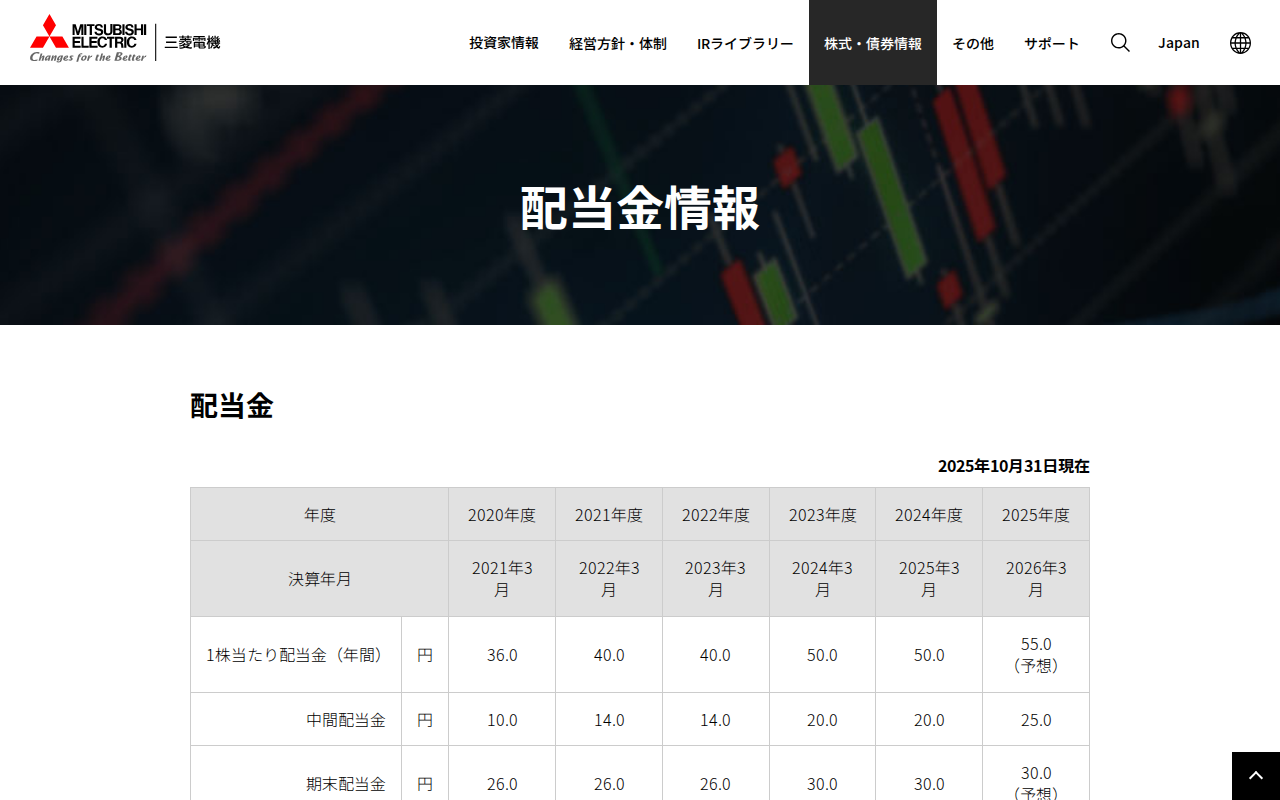Open the サポート menu
This screenshot has height=800, width=1280.
1051,43
